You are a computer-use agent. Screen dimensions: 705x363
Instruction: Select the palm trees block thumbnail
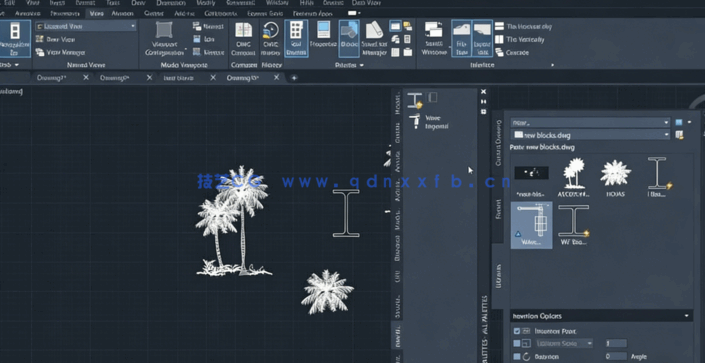pos(574,177)
